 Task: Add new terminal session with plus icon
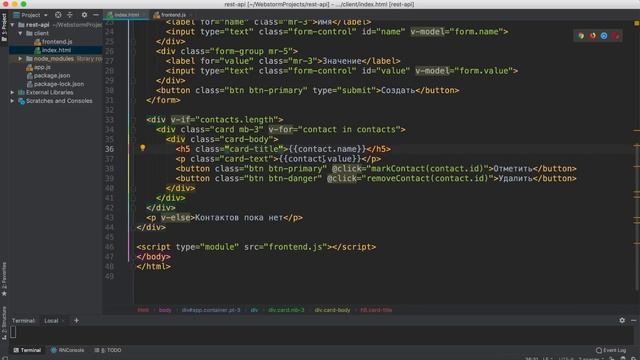(x=76, y=320)
